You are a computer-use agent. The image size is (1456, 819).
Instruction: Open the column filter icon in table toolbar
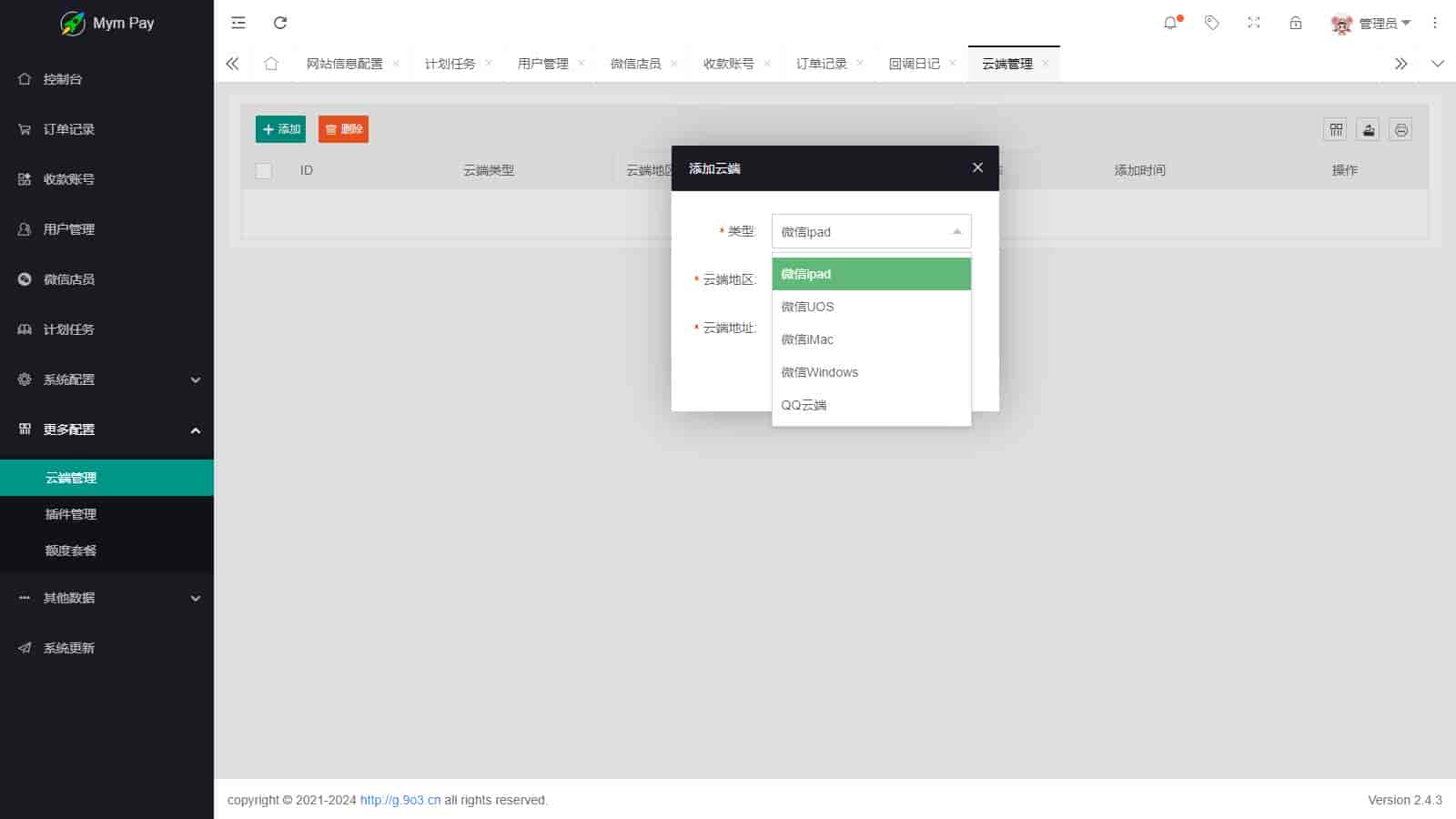coord(1336,129)
